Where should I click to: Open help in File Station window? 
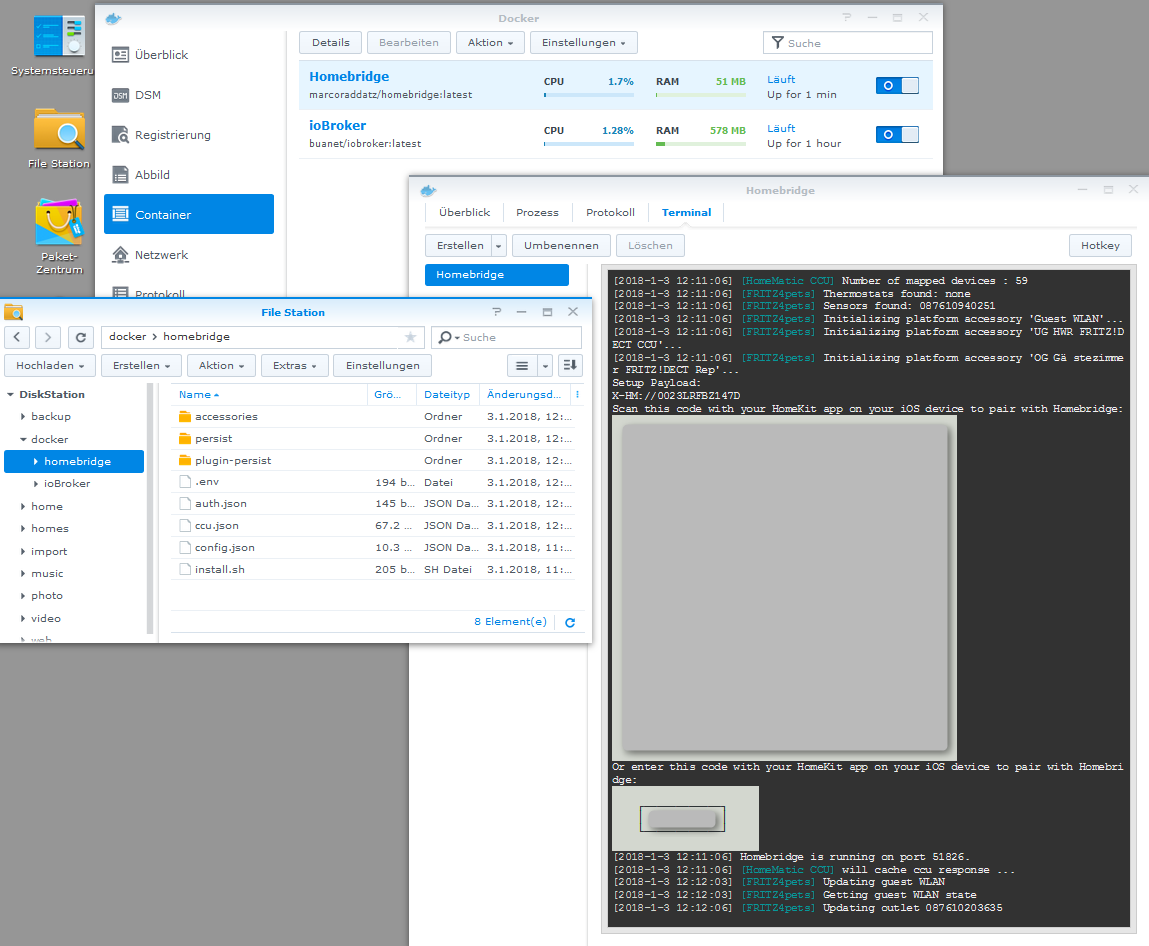pos(497,312)
